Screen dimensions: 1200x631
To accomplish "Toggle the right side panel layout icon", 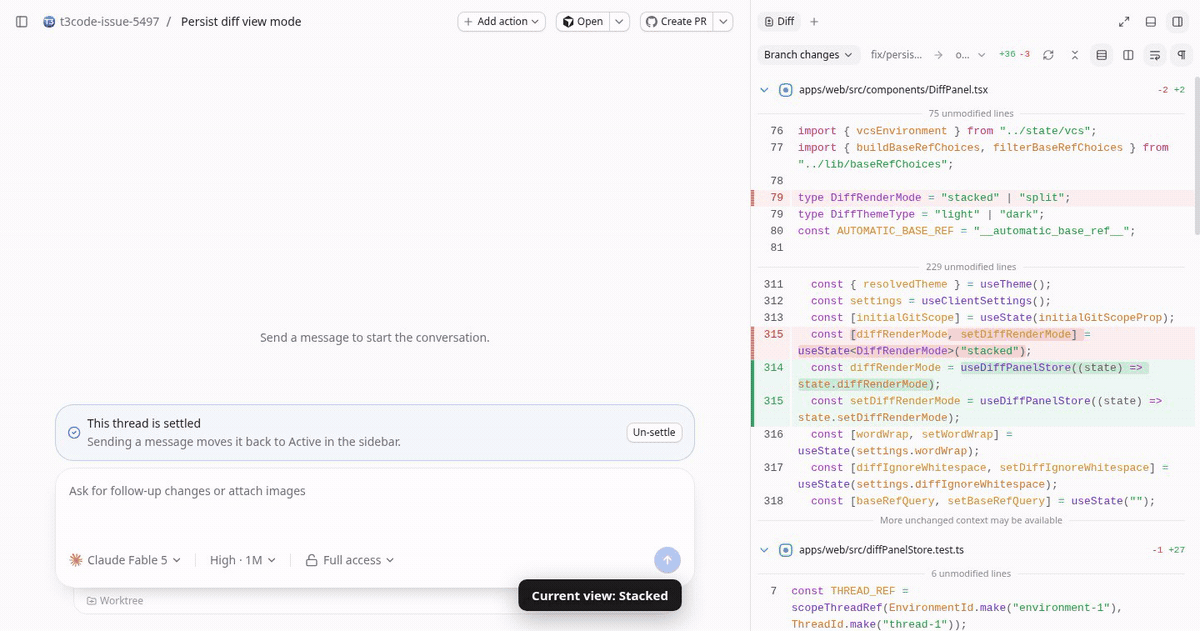I will click(x=1178, y=21).
